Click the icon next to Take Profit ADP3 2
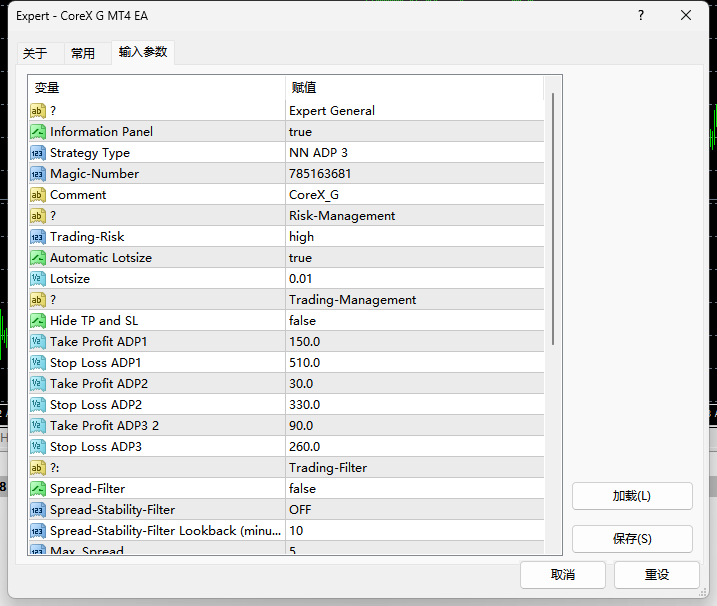Viewport: 717px width, 606px height. pos(38,426)
